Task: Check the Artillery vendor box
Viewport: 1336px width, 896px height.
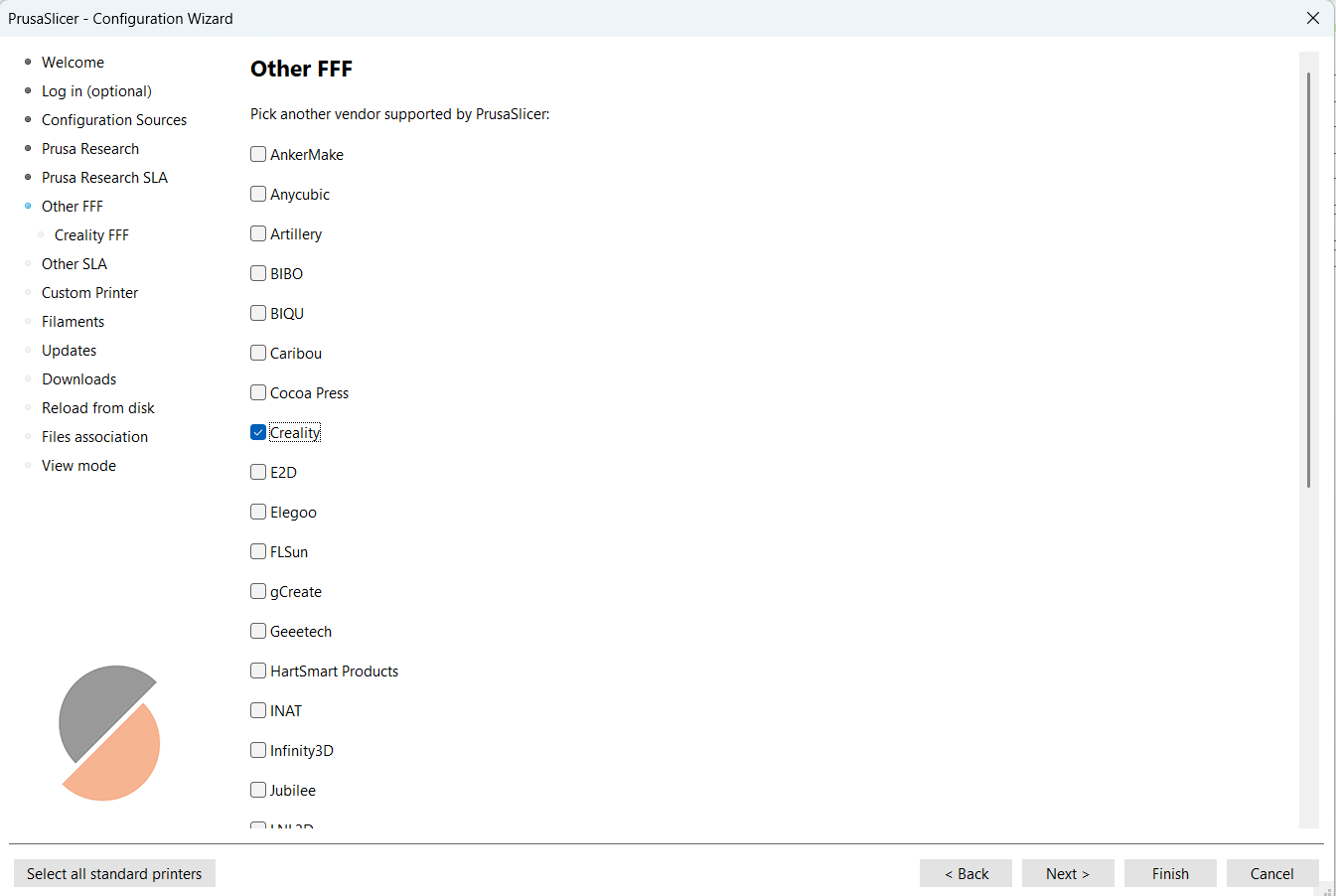Action: (x=258, y=234)
